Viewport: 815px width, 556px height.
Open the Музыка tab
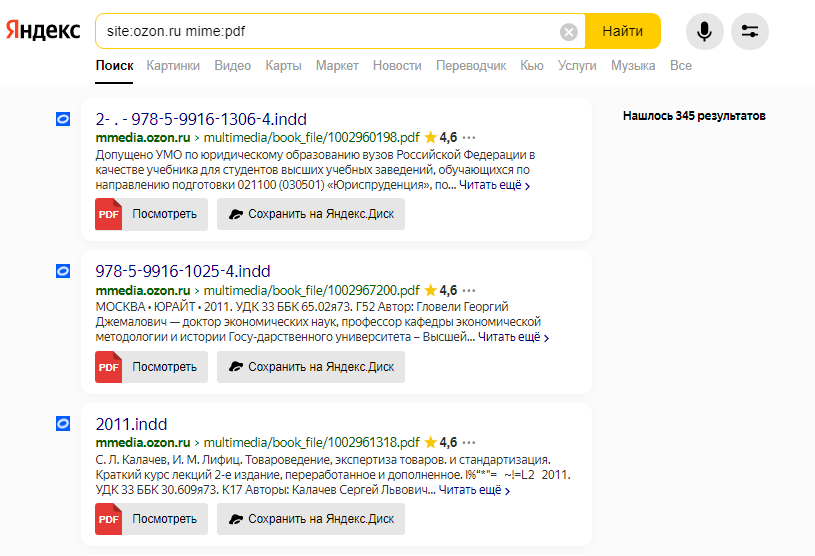pos(633,65)
